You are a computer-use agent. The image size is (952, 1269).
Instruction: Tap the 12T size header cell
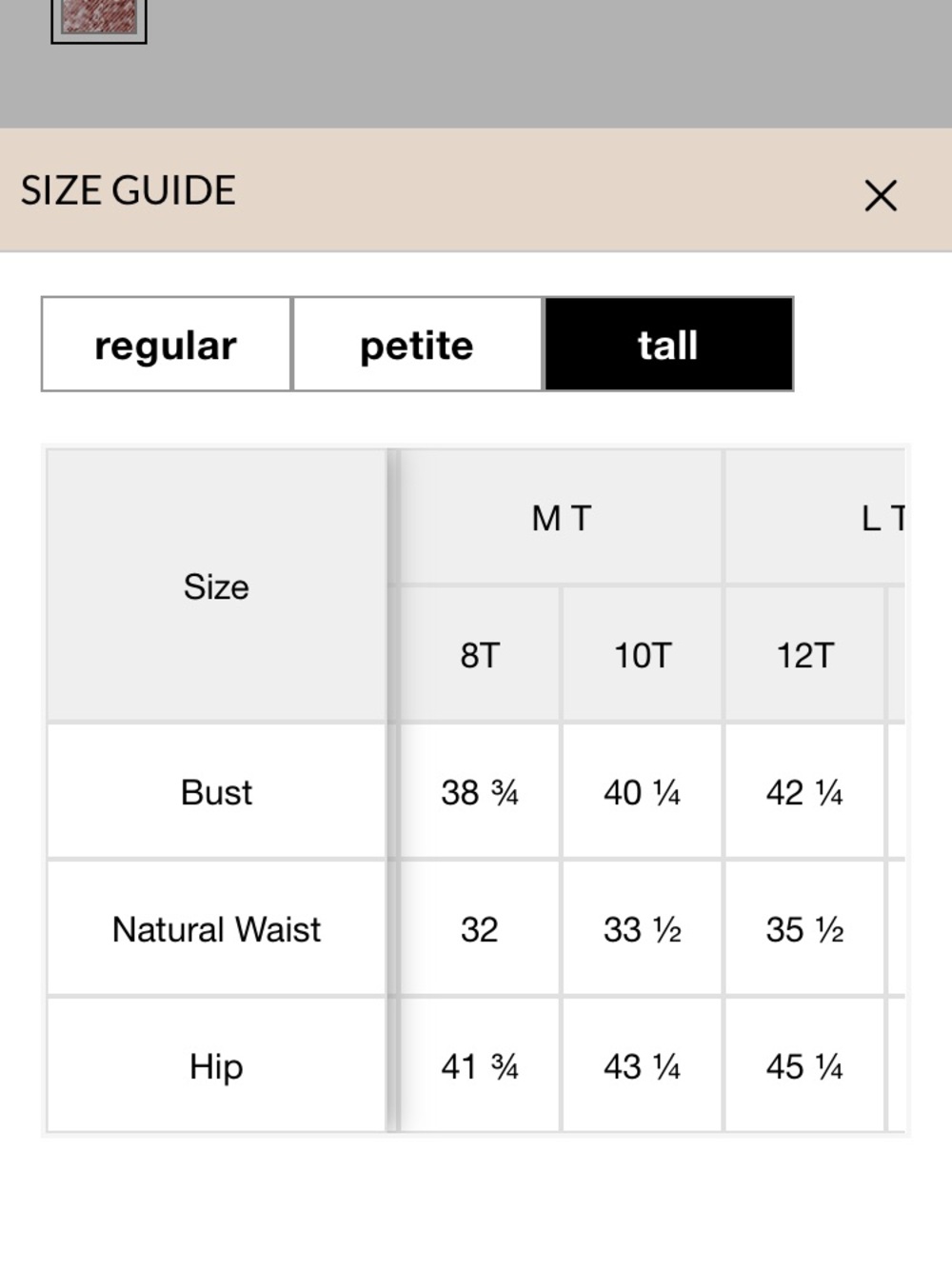(x=805, y=655)
